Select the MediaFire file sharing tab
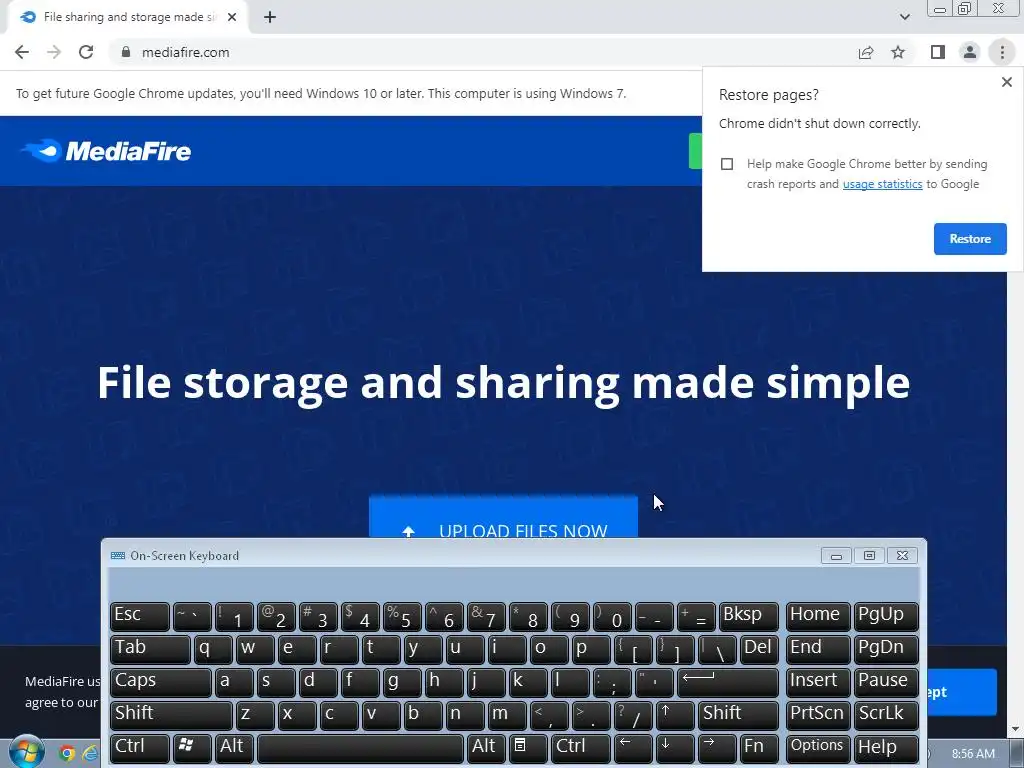 point(127,17)
